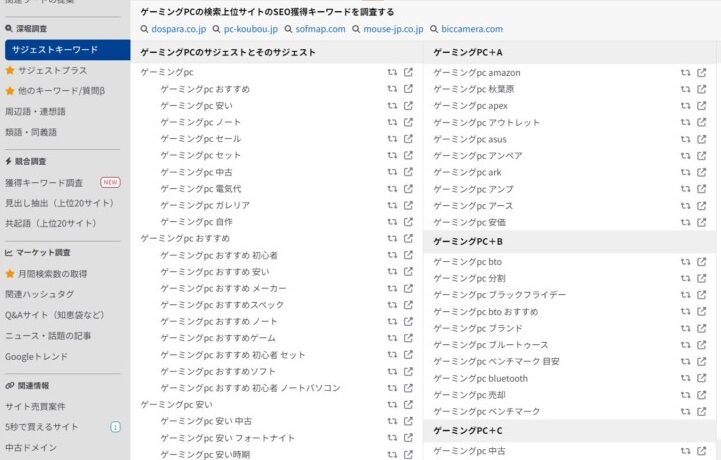
Task: Open 獲得キーワード調査 sidebar item
Action: (44, 183)
